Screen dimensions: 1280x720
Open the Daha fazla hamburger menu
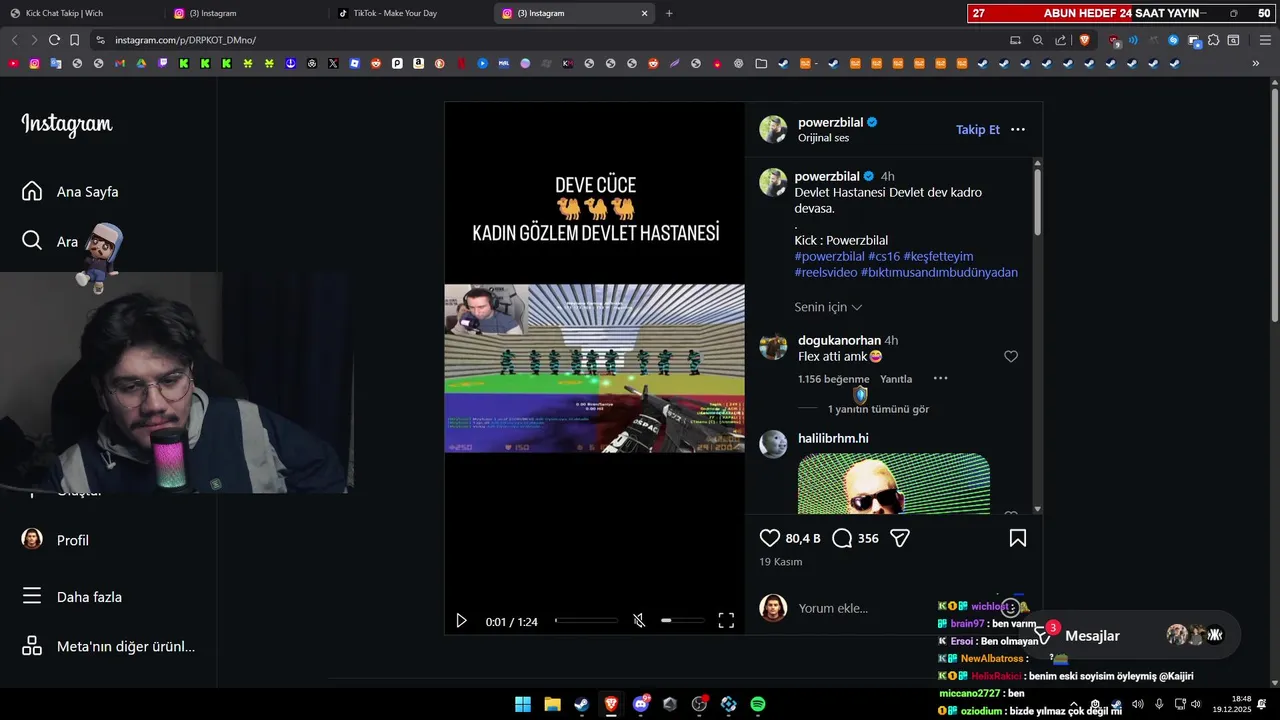[72, 597]
